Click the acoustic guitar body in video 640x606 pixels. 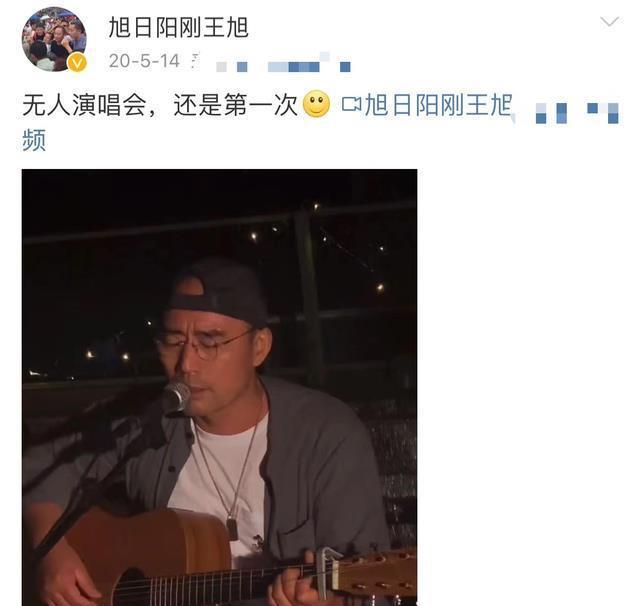click(x=135, y=558)
